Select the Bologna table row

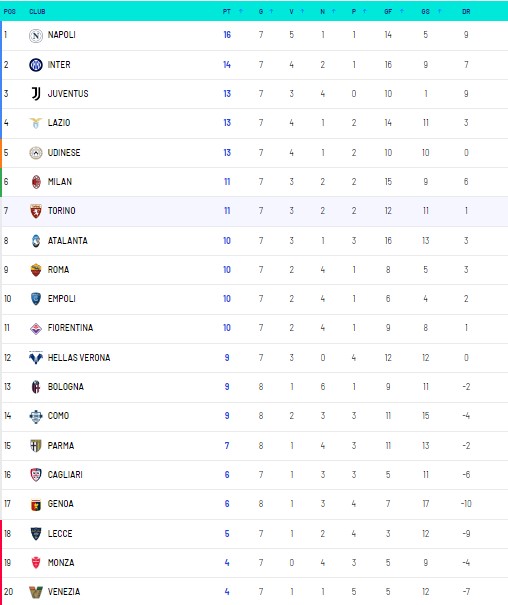point(254,387)
